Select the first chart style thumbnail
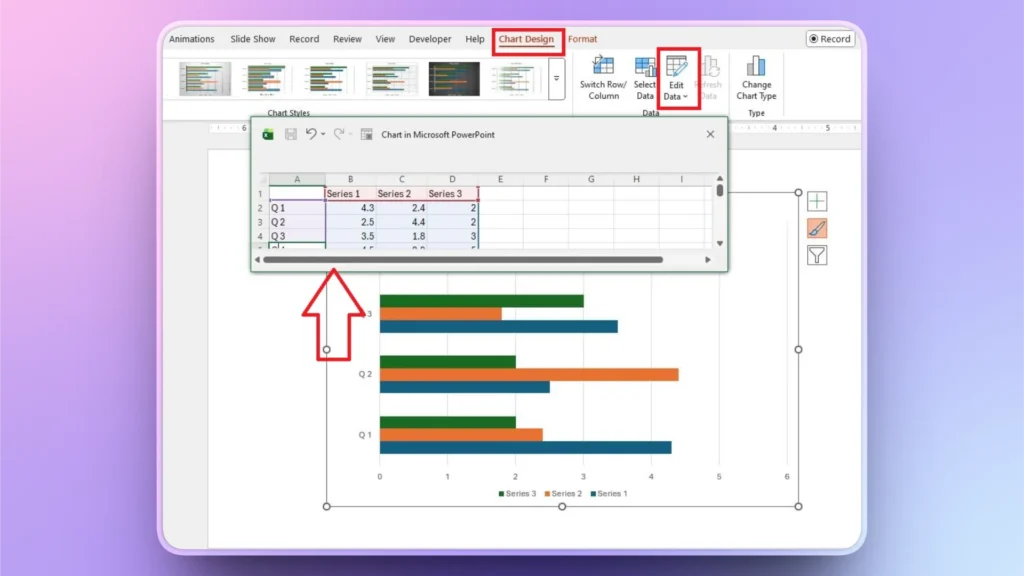Viewport: 1024px width, 576px height. [x=203, y=77]
